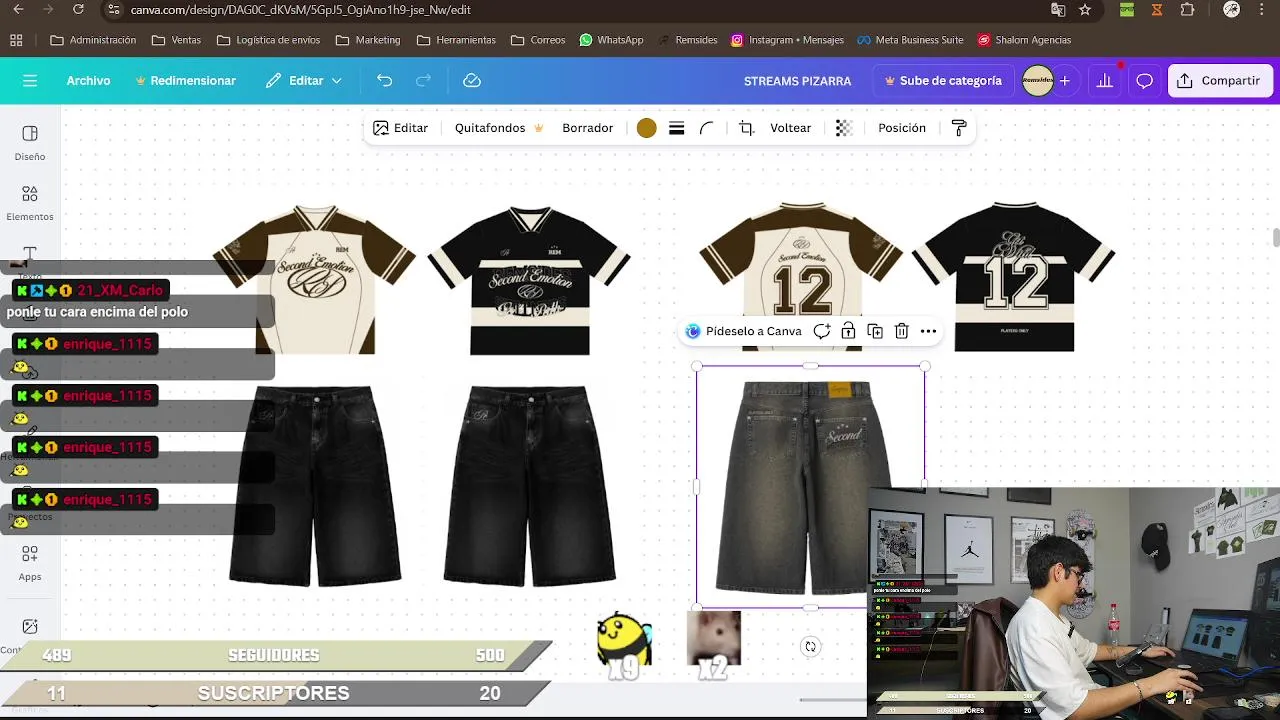Open the brown border color swatch
1280x720 pixels.
pyautogui.click(x=646, y=128)
